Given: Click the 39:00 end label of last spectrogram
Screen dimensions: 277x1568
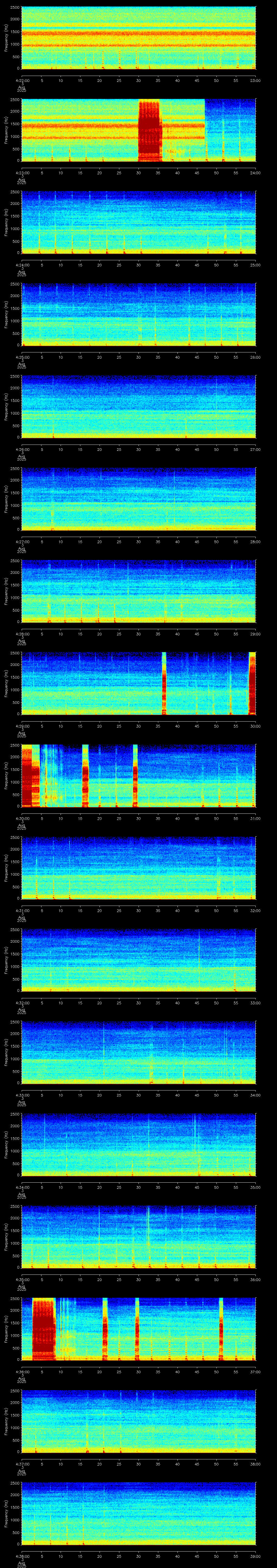Looking at the screenshot, I should (255, 1556).
